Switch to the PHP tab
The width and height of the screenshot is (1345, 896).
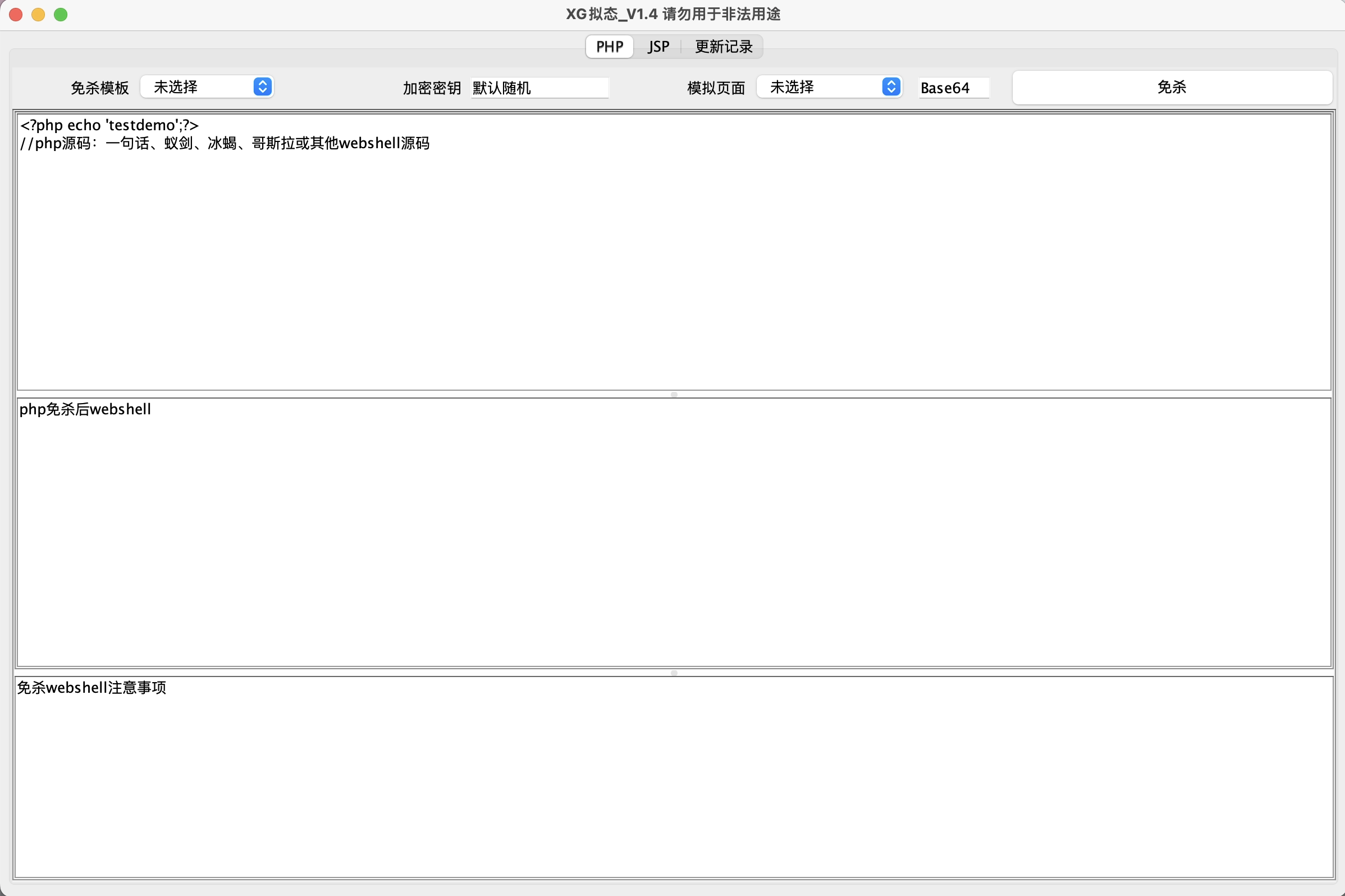609,46
